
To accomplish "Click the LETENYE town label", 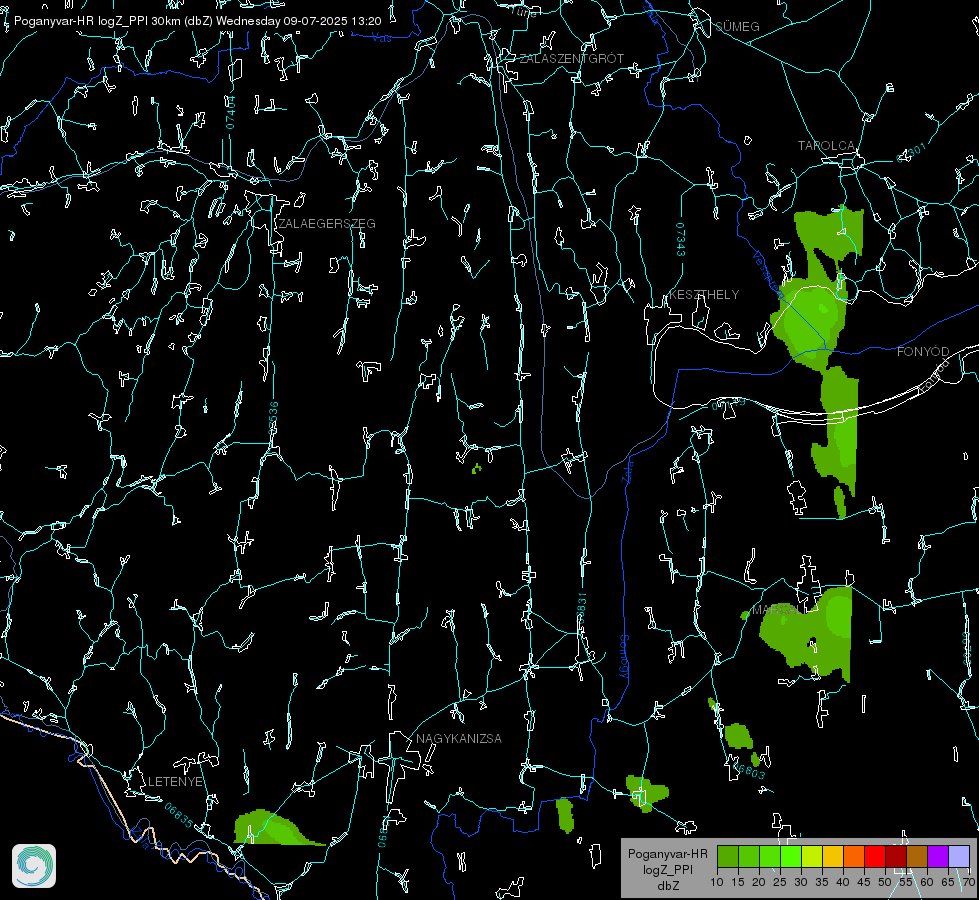I will point(175,781).
